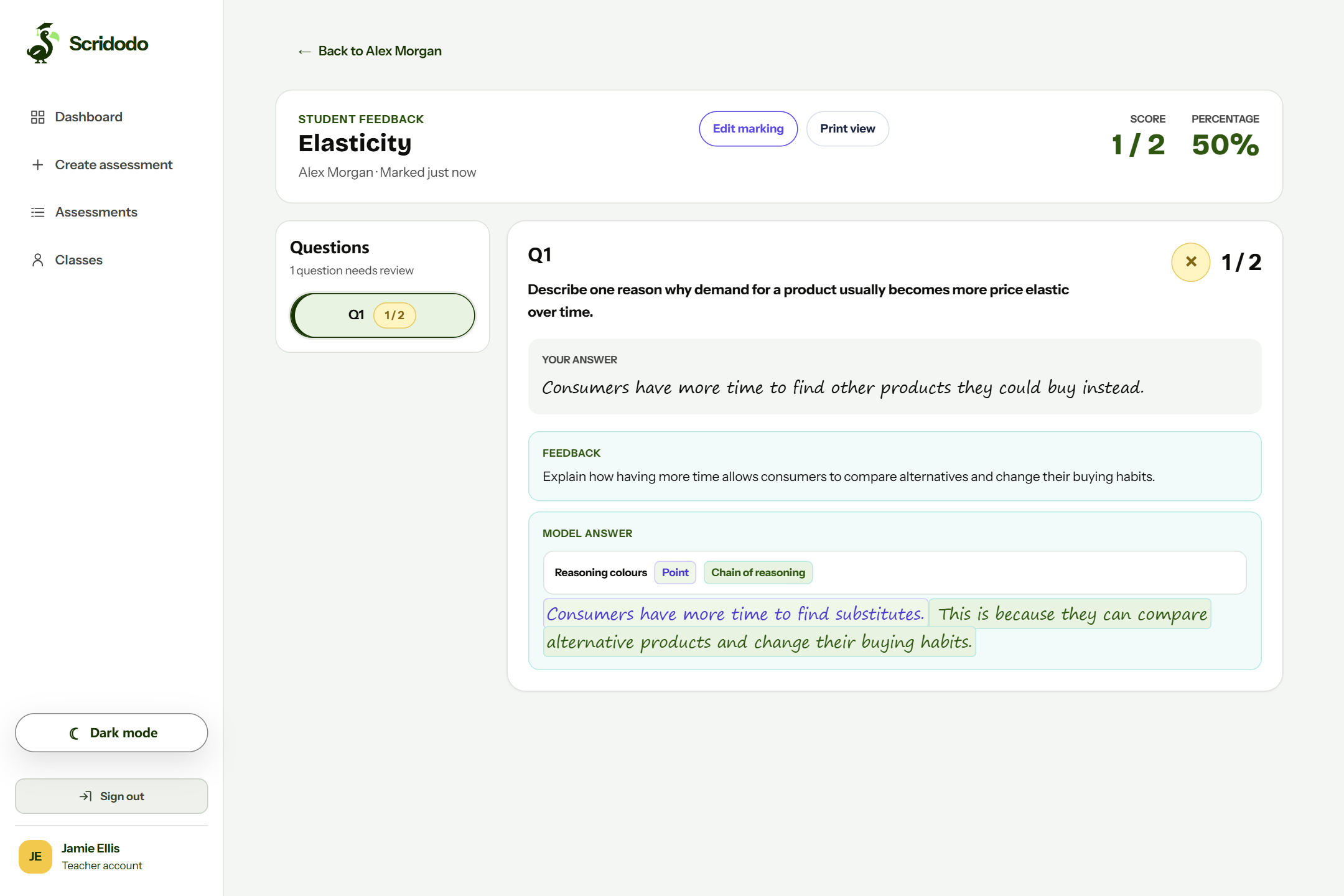Click the Scridodo dodo logo

click(x=42, y=43)
